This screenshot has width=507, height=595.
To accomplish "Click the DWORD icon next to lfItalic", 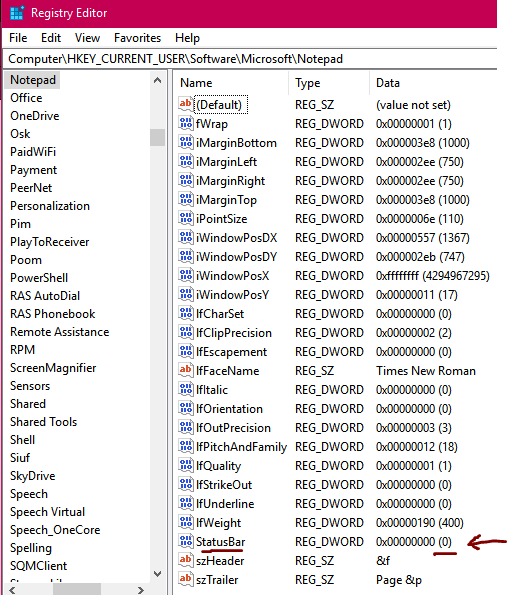I will pos(185,389).
